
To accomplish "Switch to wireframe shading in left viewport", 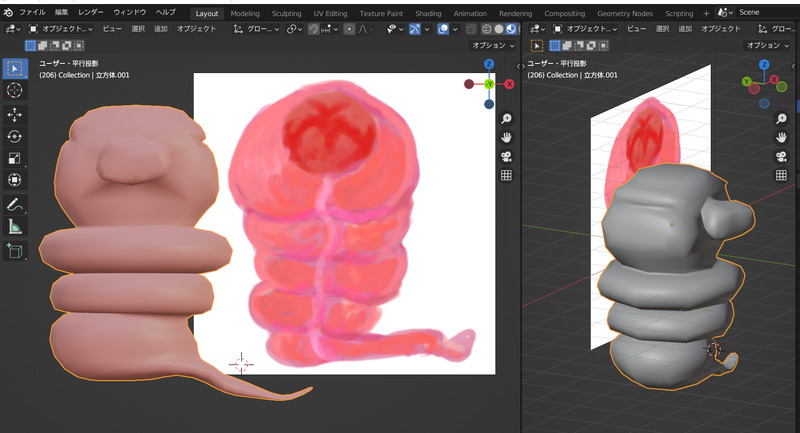I will 487,29.
